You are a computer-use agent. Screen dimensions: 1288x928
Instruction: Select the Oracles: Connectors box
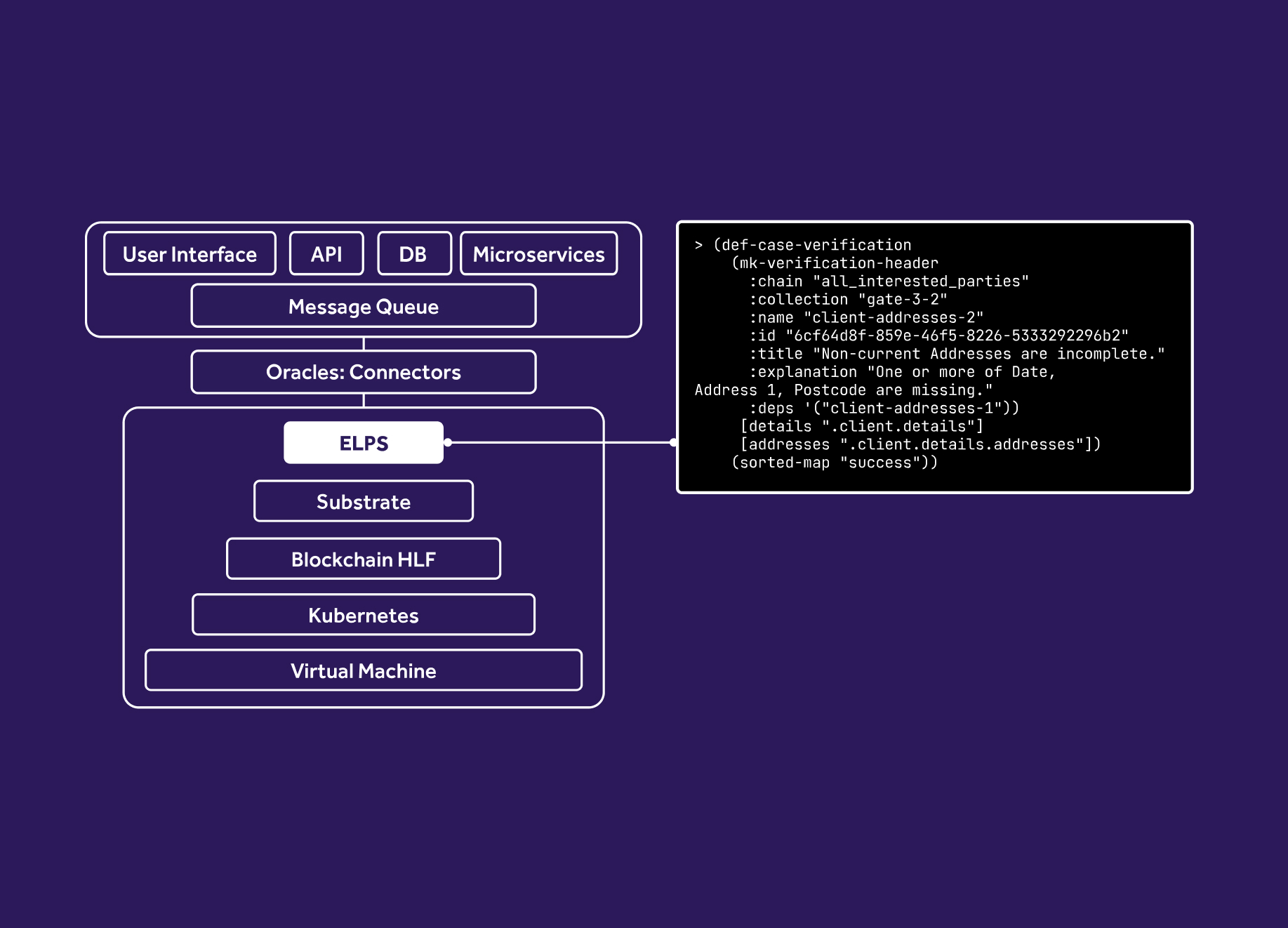point(364,372)
